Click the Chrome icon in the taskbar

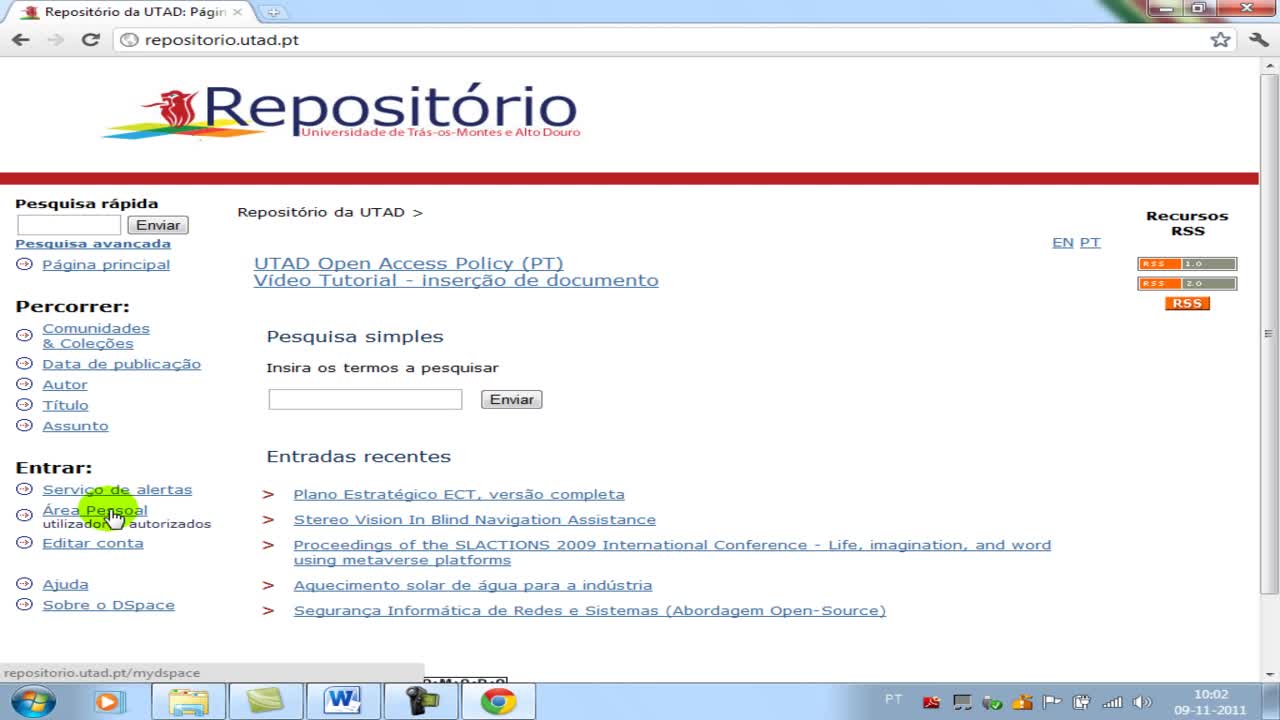tap(498, 701)
